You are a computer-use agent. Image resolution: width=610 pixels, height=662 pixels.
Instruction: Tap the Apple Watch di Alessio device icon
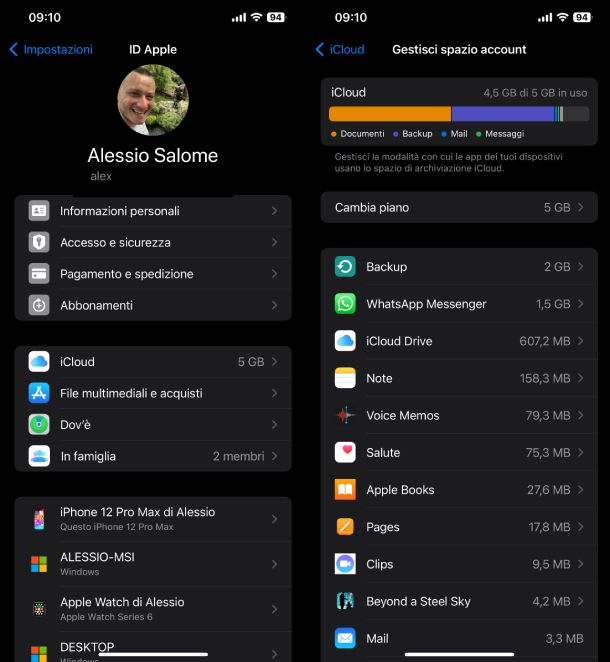(39, 609)
